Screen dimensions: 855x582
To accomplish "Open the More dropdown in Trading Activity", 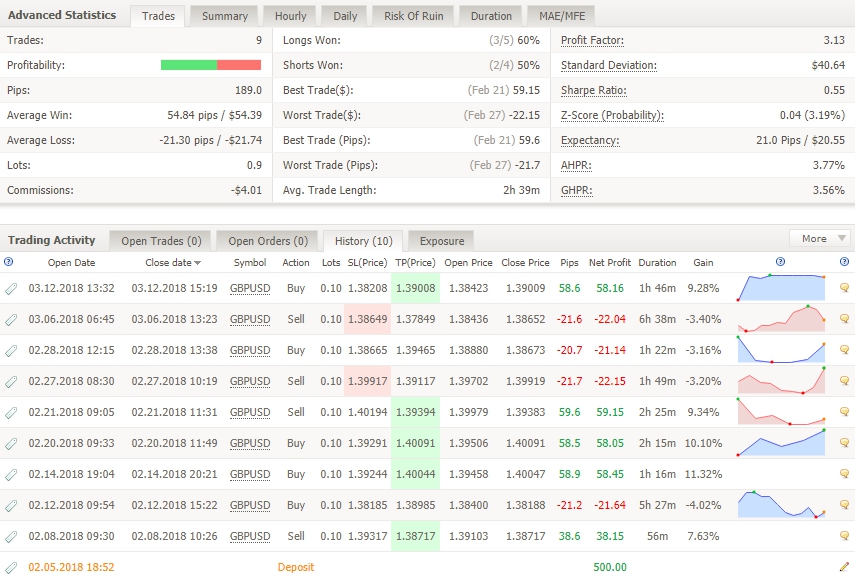I will click(819, 238).
